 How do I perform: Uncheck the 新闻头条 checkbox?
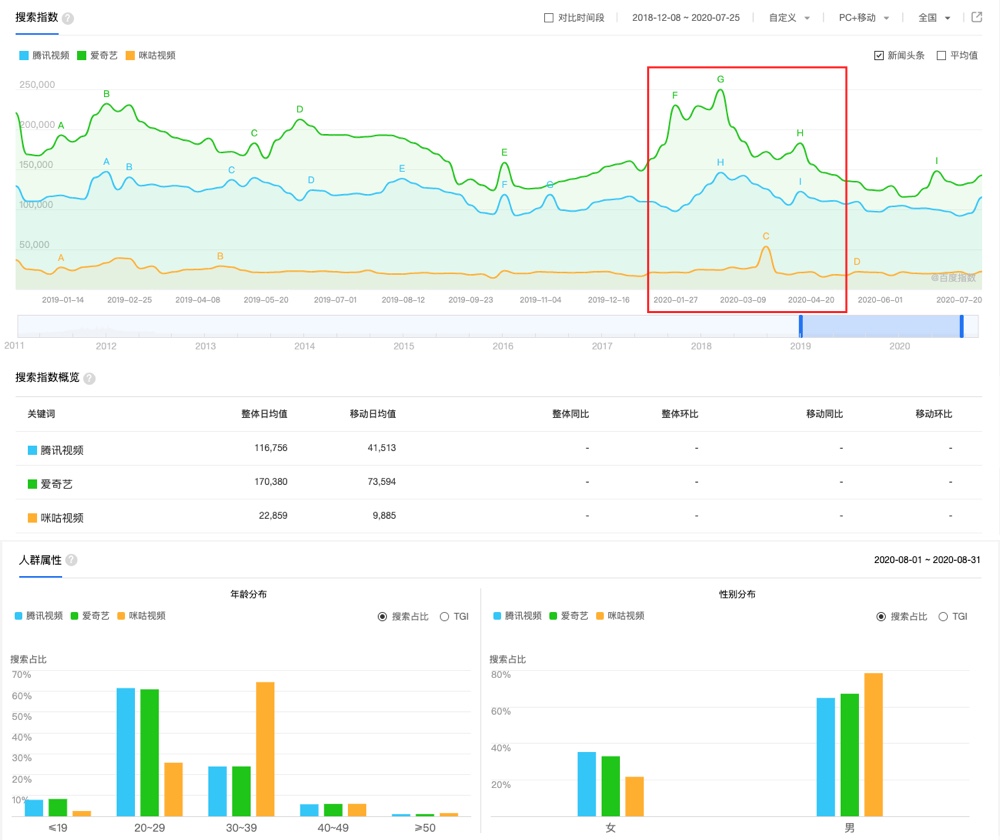(x=879, y=55)
